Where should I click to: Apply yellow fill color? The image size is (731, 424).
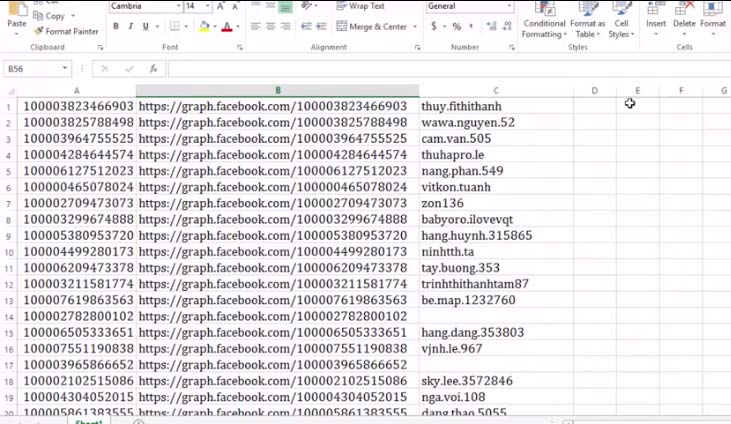(x=204, y=27)
